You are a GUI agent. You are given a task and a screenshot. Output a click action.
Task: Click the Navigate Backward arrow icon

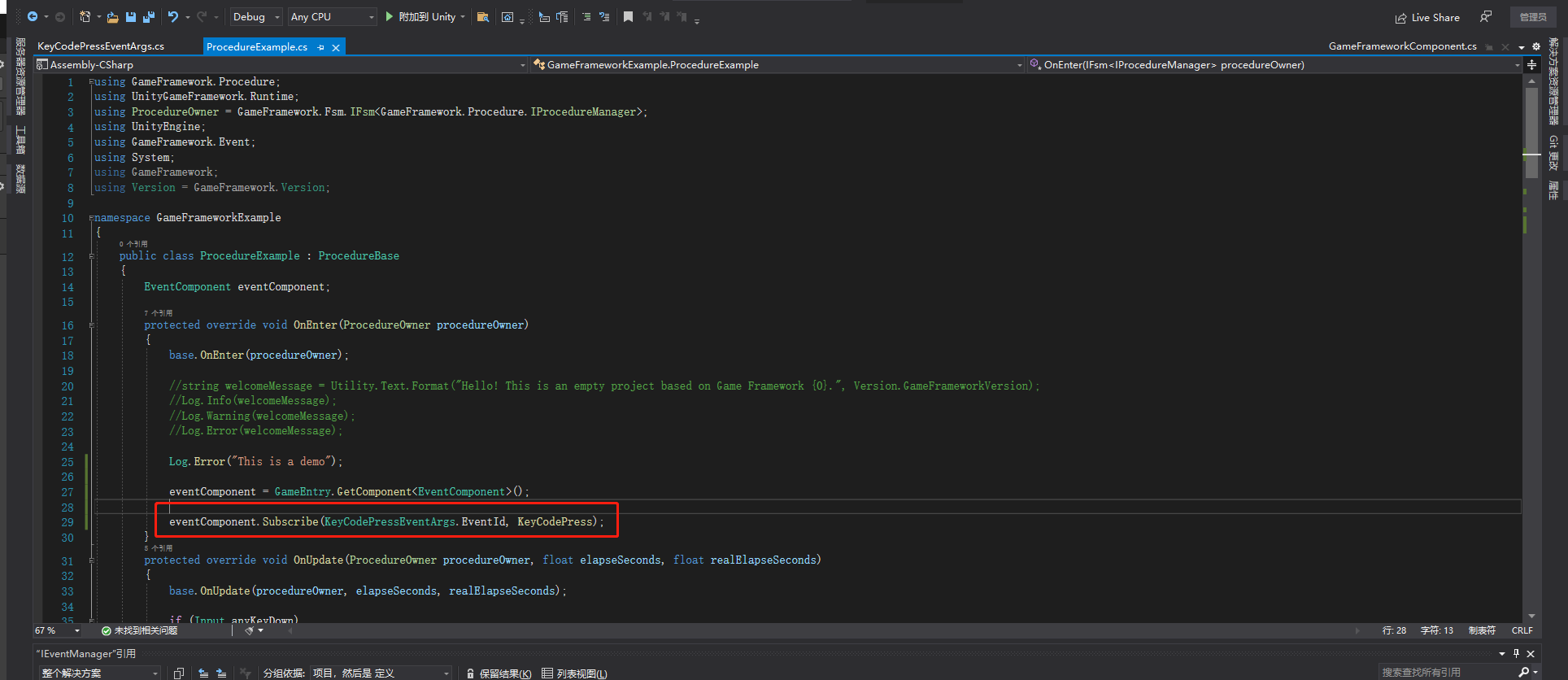coord(33,16)
